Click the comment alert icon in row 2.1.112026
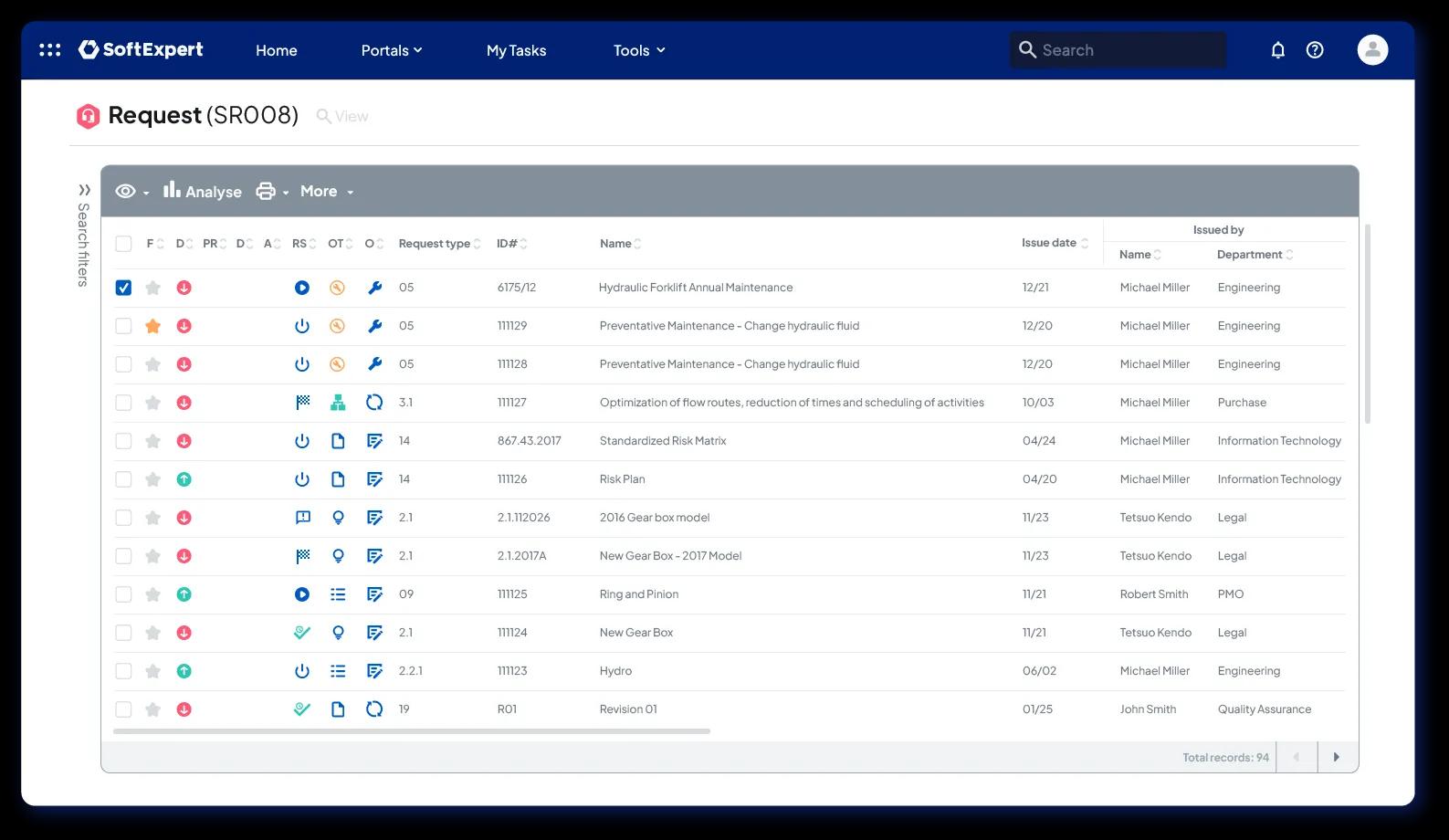The height and width of the screenshot is (840, 1449). pos(302,518)
